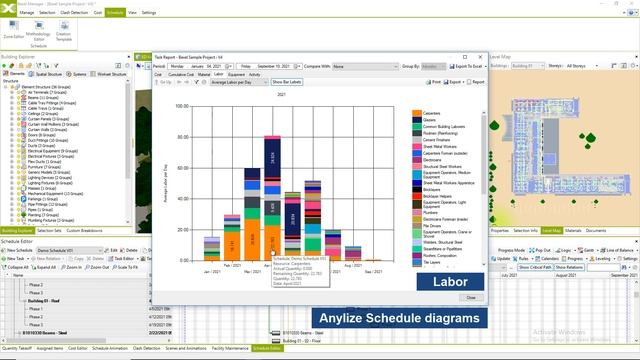Click the Common Building Laborers green swatch
Screen dimensions: 640x360
(x=417, y=127)
